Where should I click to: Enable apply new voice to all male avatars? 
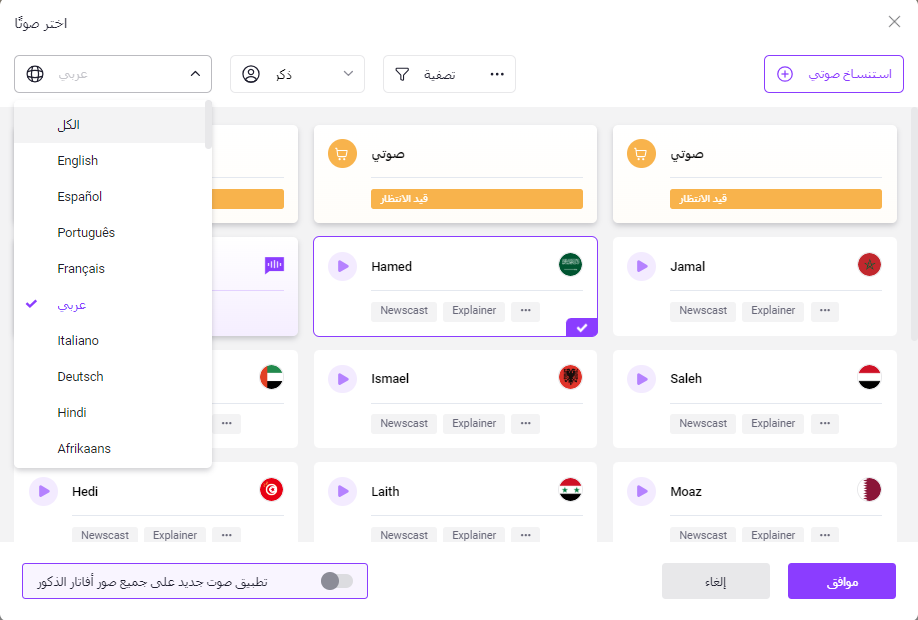[337, 581]
